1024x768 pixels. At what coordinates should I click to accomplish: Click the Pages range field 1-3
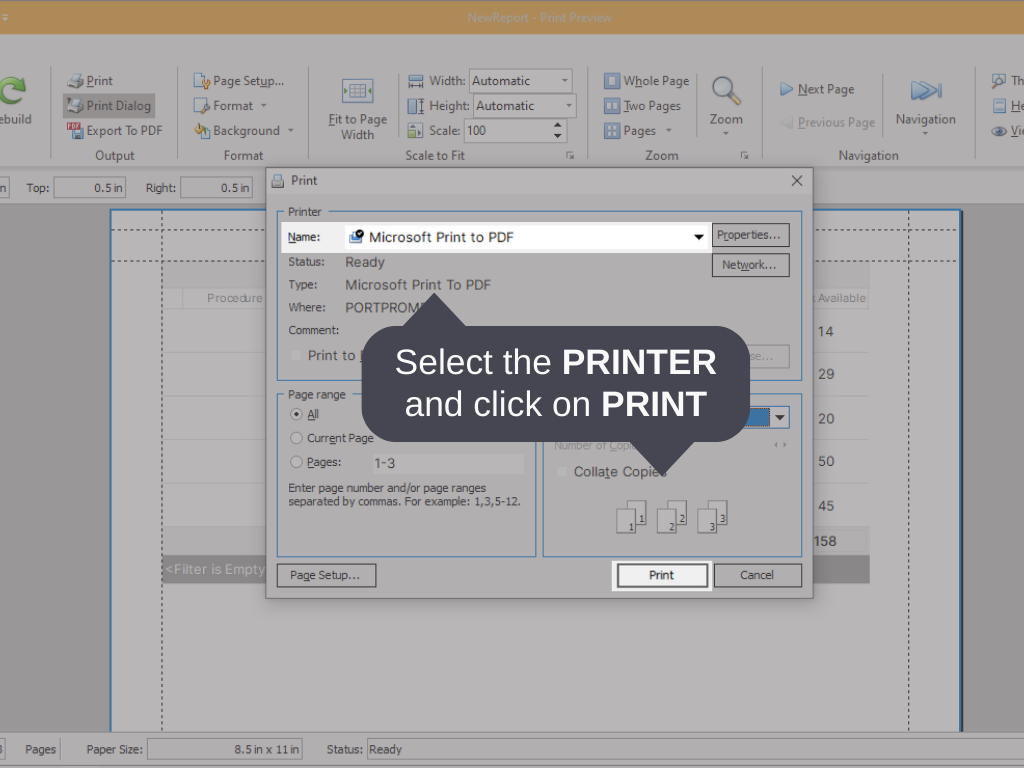pyautogui.click(x=447, y=464)
